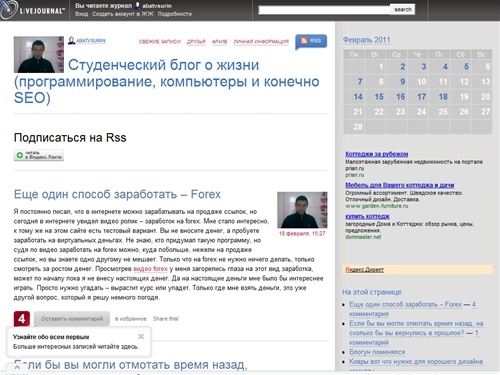
Task: Select calendar day 4
Action: coord(445,66)
